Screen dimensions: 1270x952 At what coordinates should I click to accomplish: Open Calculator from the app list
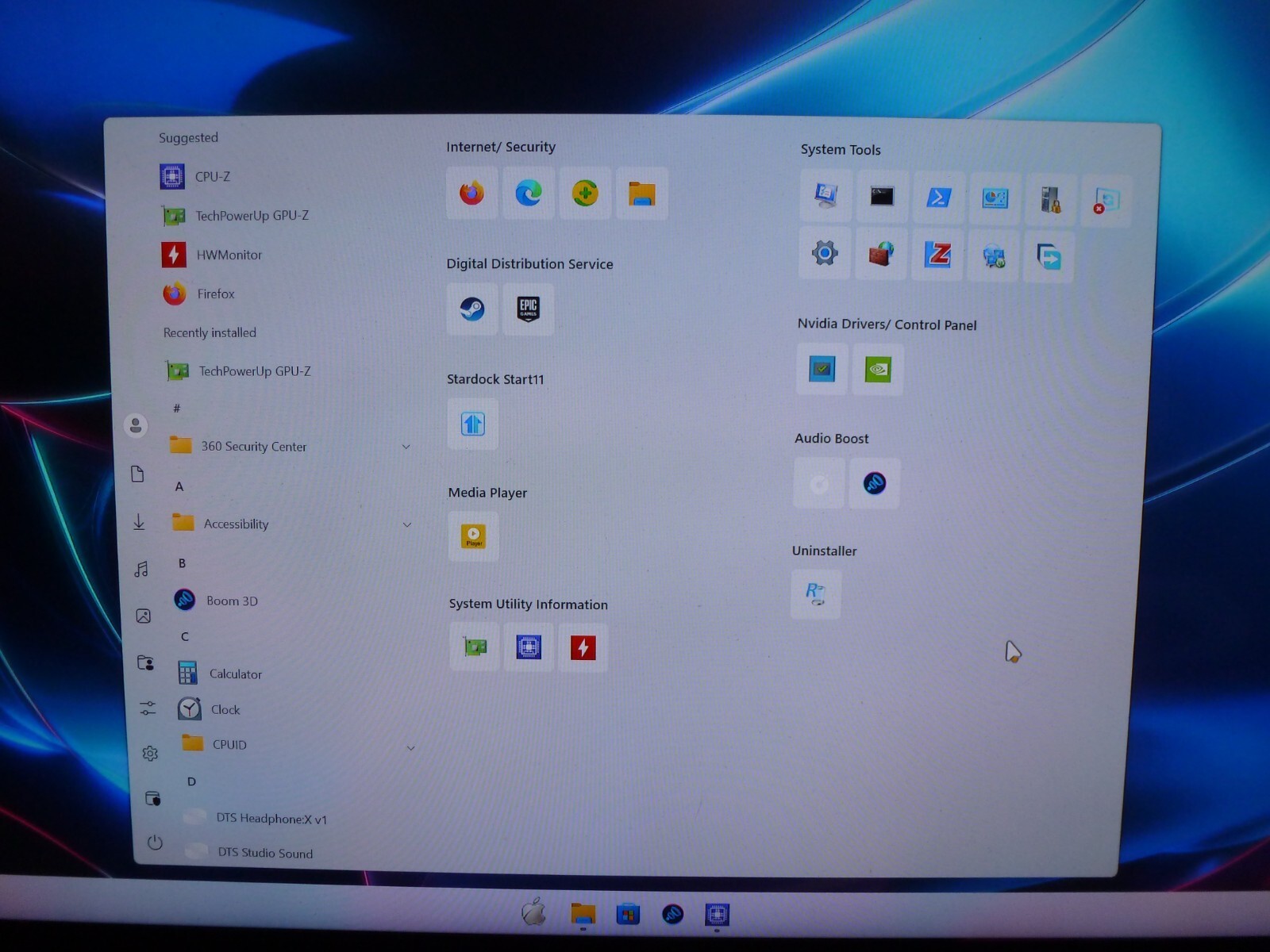point(220,674)
